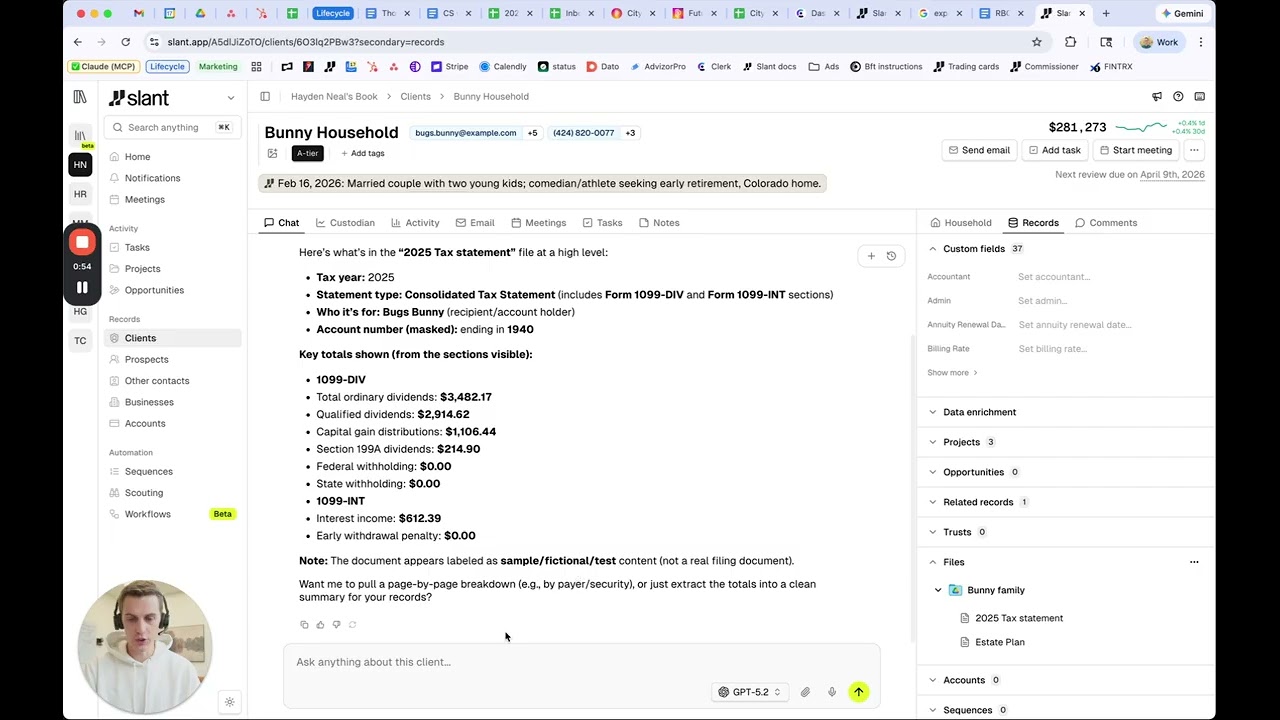Open the Estate Plan file
1280x720 pixels.
click(1000, 642)
